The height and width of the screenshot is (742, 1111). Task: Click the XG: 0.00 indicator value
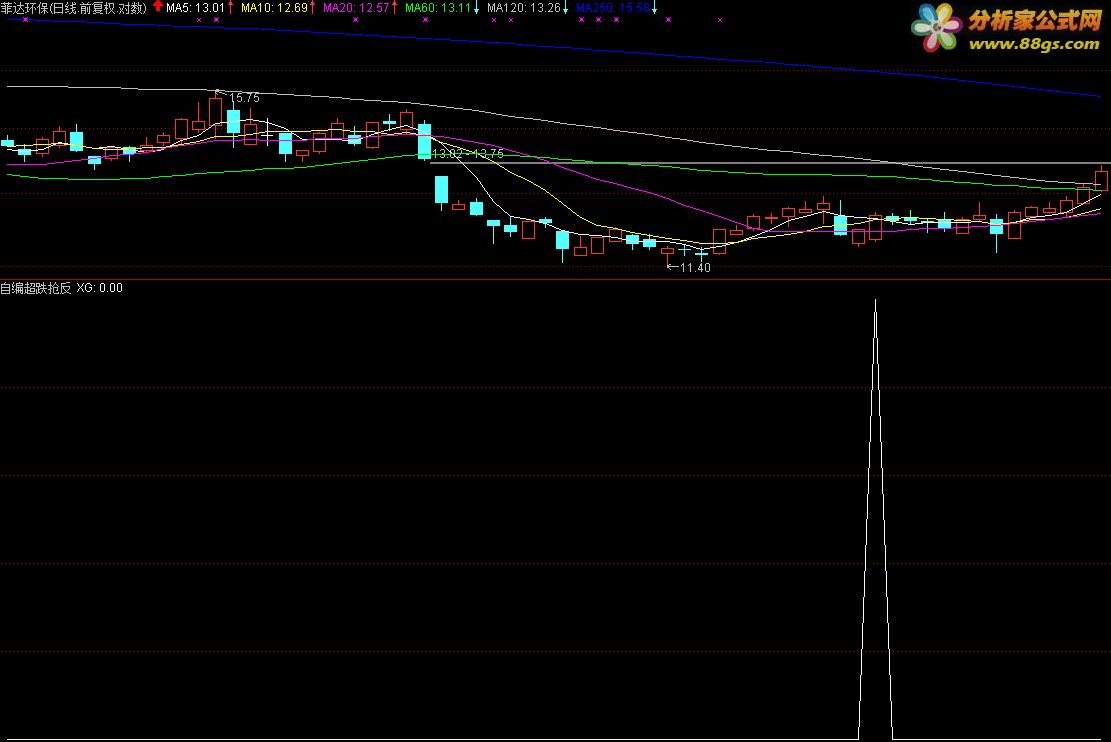99,288
